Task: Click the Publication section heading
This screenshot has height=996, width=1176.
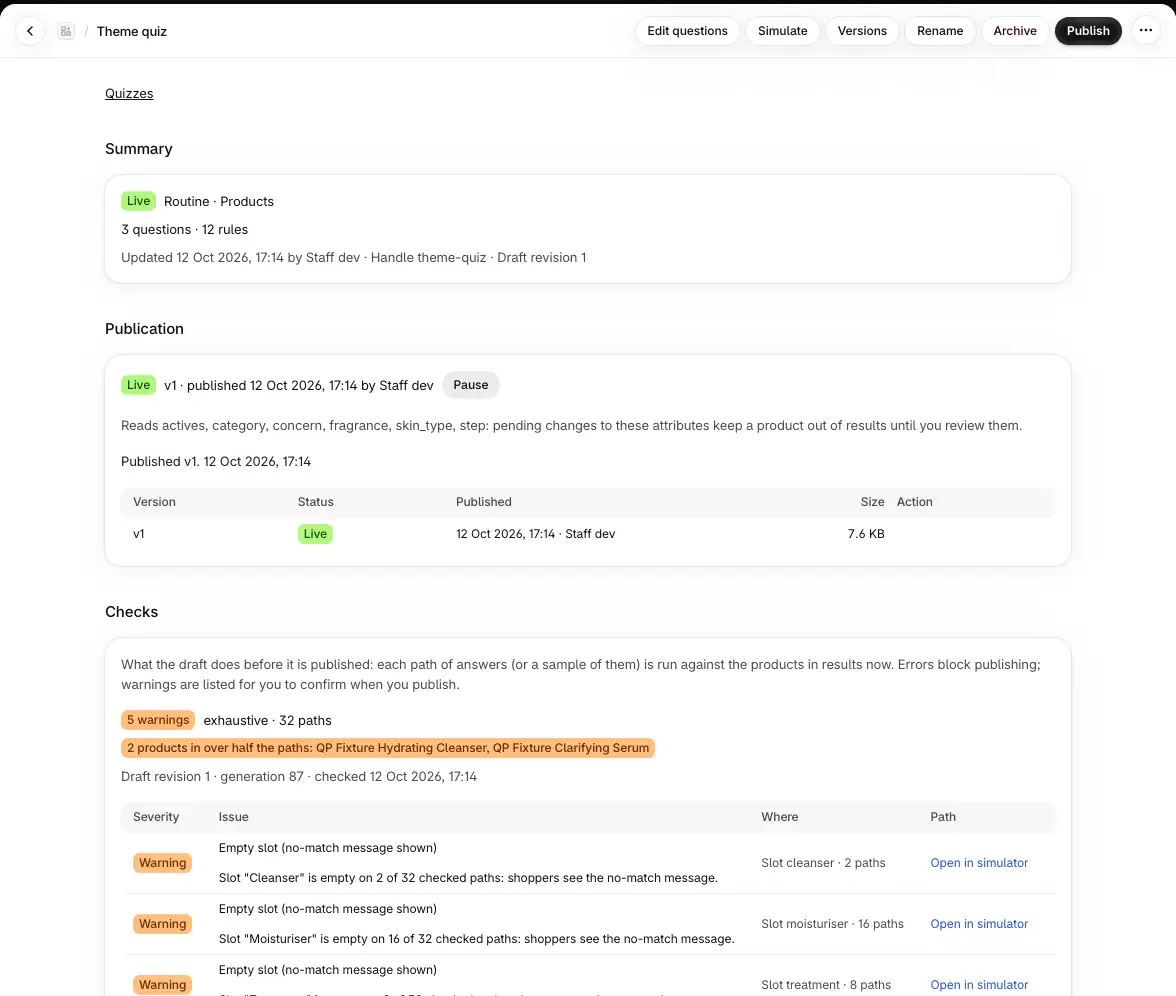Action: [144, 329]
